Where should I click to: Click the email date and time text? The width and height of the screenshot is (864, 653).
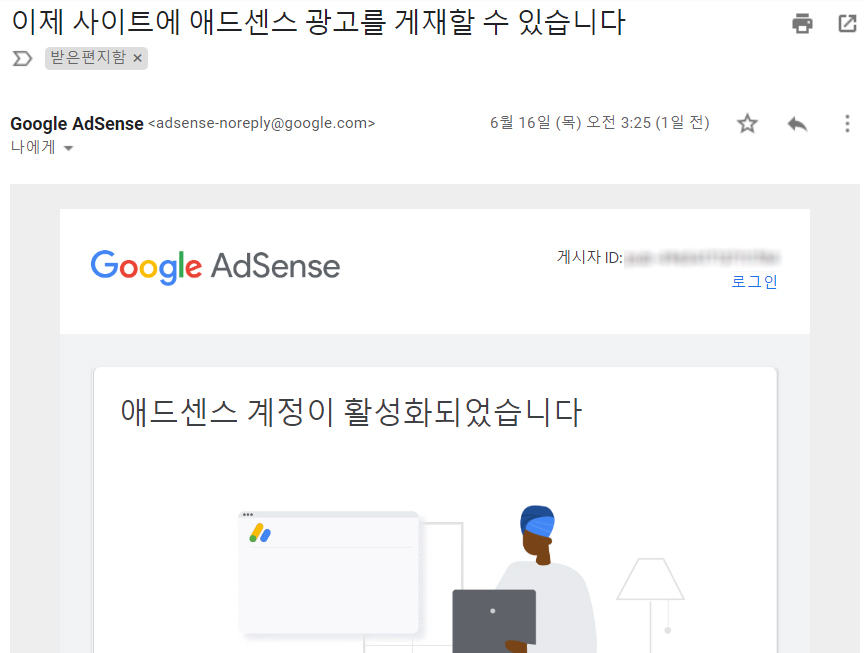pos(600,122)
